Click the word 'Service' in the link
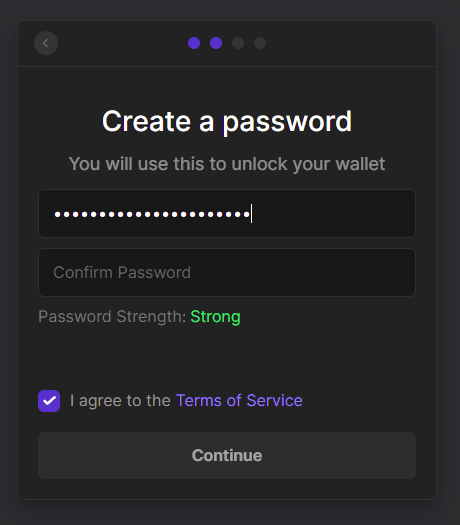 click(x=274, y=400)
